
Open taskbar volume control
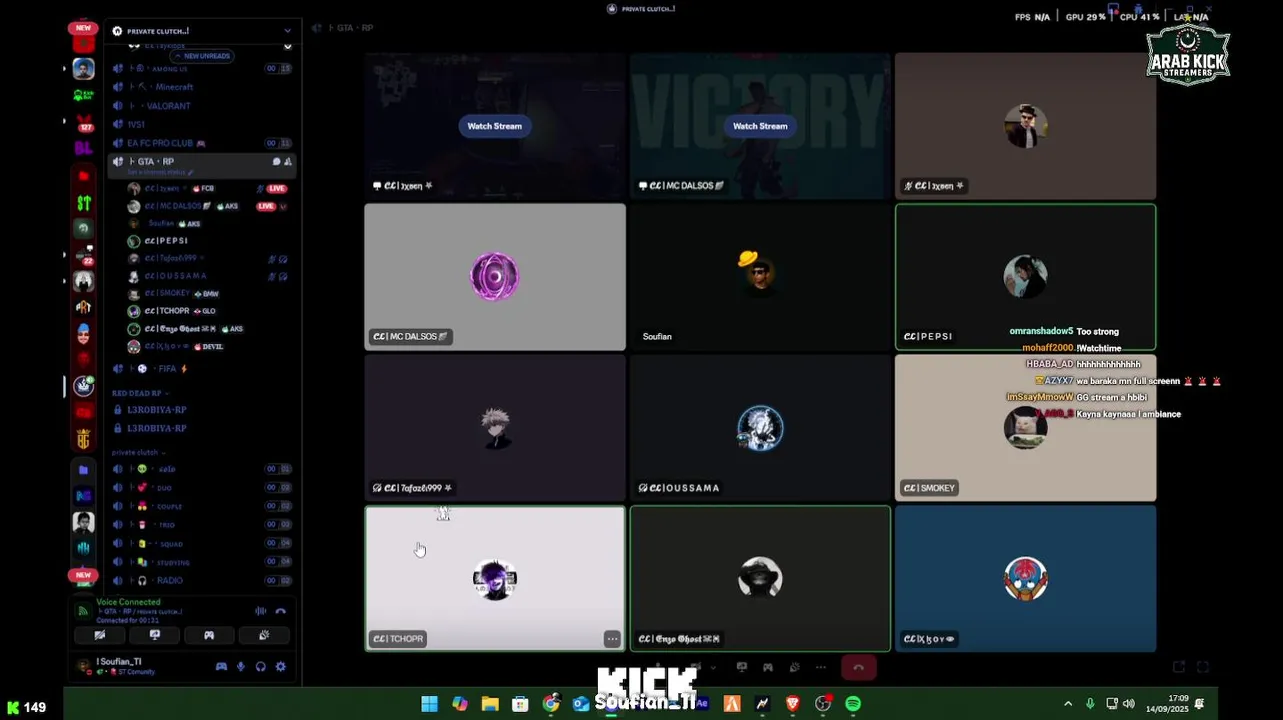[1129, 704]
